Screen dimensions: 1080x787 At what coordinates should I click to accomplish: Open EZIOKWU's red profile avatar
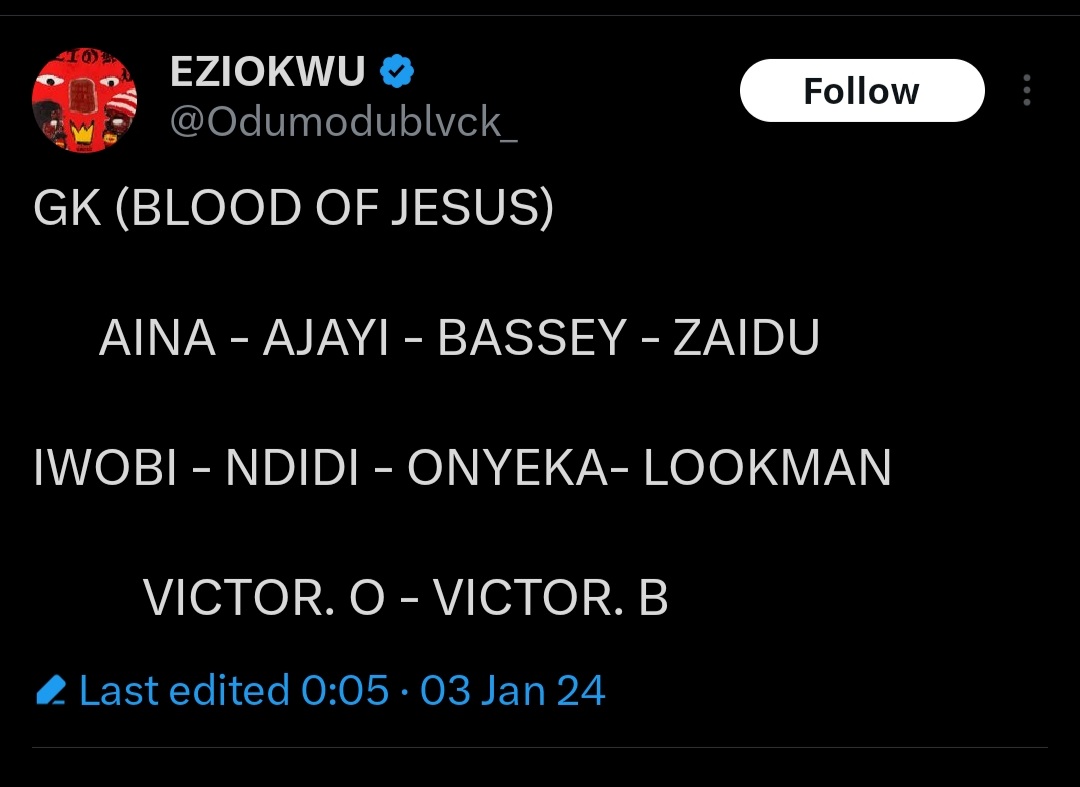[85, 101]
